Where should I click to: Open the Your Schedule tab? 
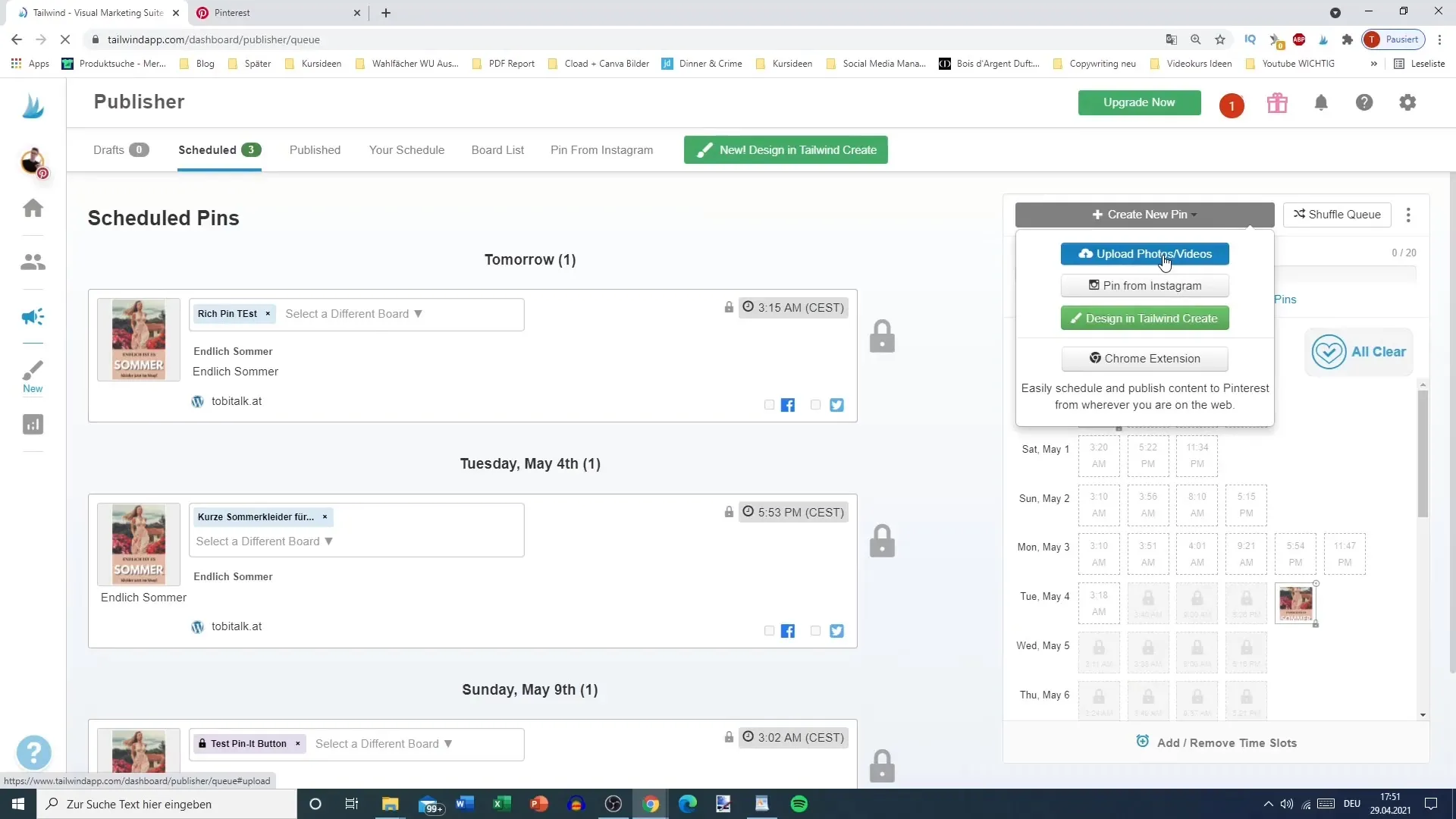(x=406, y=150)
